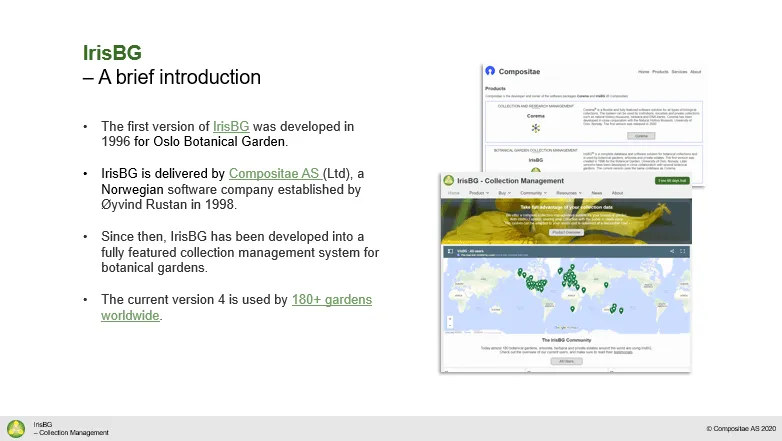Click the IrisBG logo in slide footer
Screen dimensions: 782x441
(16, 429)
